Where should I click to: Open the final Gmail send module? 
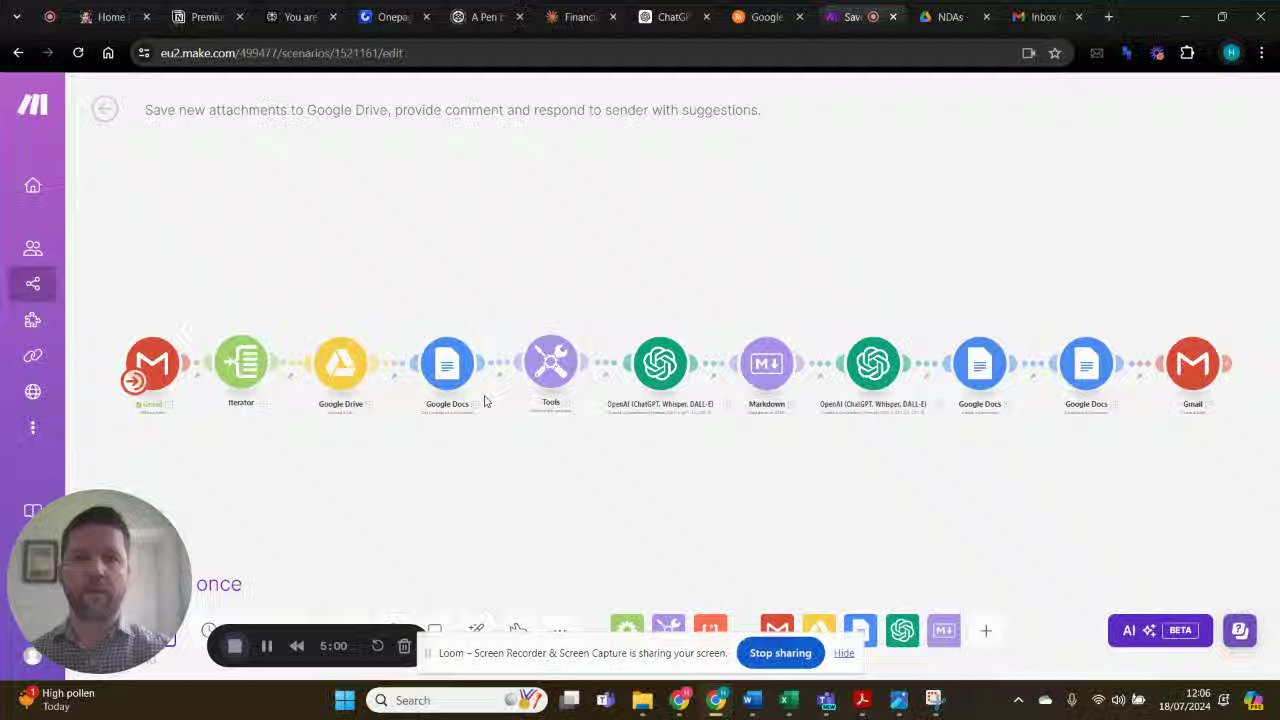(1193, 363)
